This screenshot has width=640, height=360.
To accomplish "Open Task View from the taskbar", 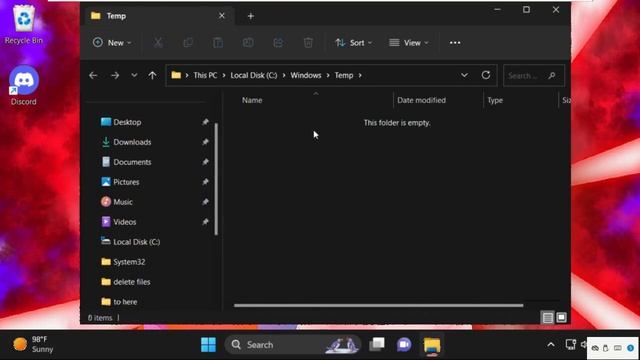I will 377,344.
